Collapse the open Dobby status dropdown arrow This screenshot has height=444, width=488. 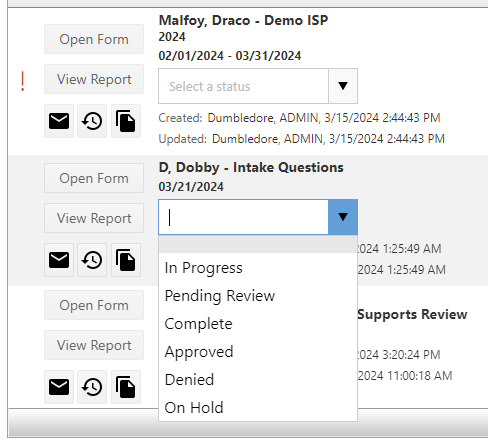click(343, 217)
